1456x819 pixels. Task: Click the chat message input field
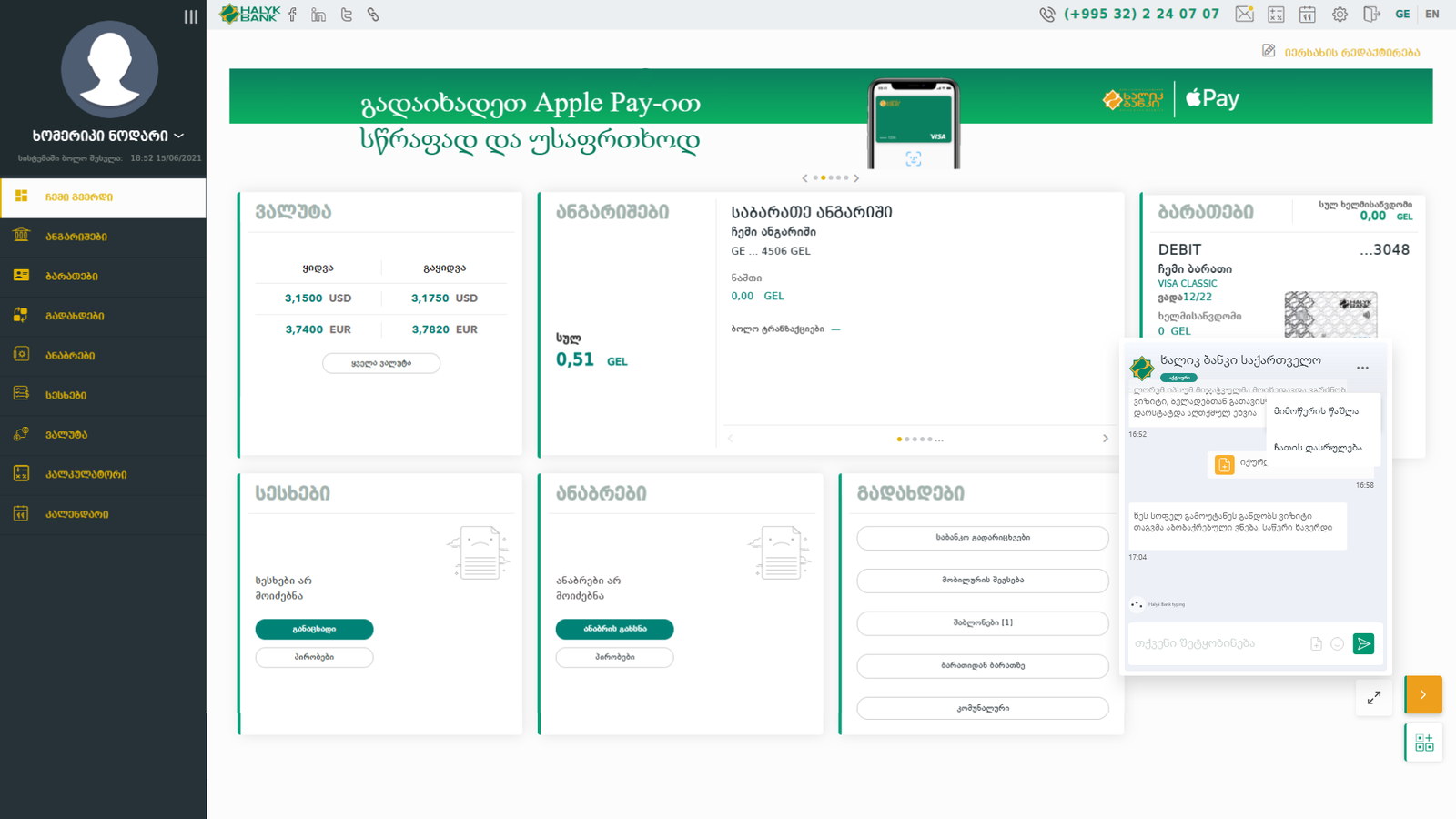point(1218,644)
